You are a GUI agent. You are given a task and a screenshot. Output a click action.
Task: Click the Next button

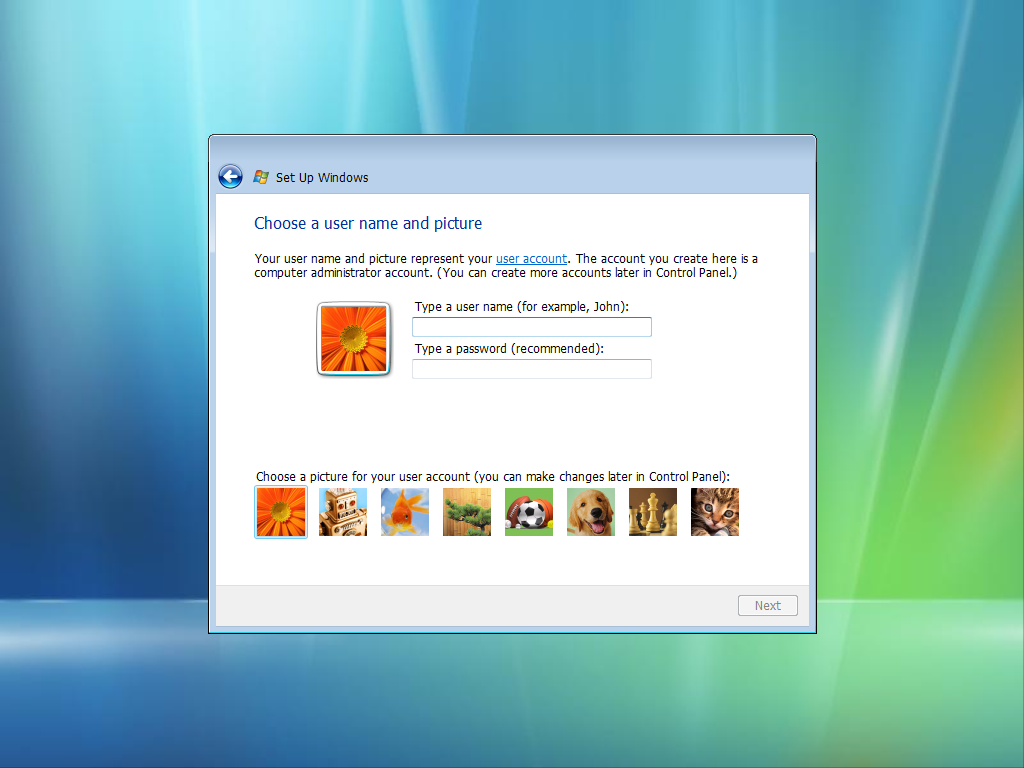pyautogui.click(x=768, y=605)
